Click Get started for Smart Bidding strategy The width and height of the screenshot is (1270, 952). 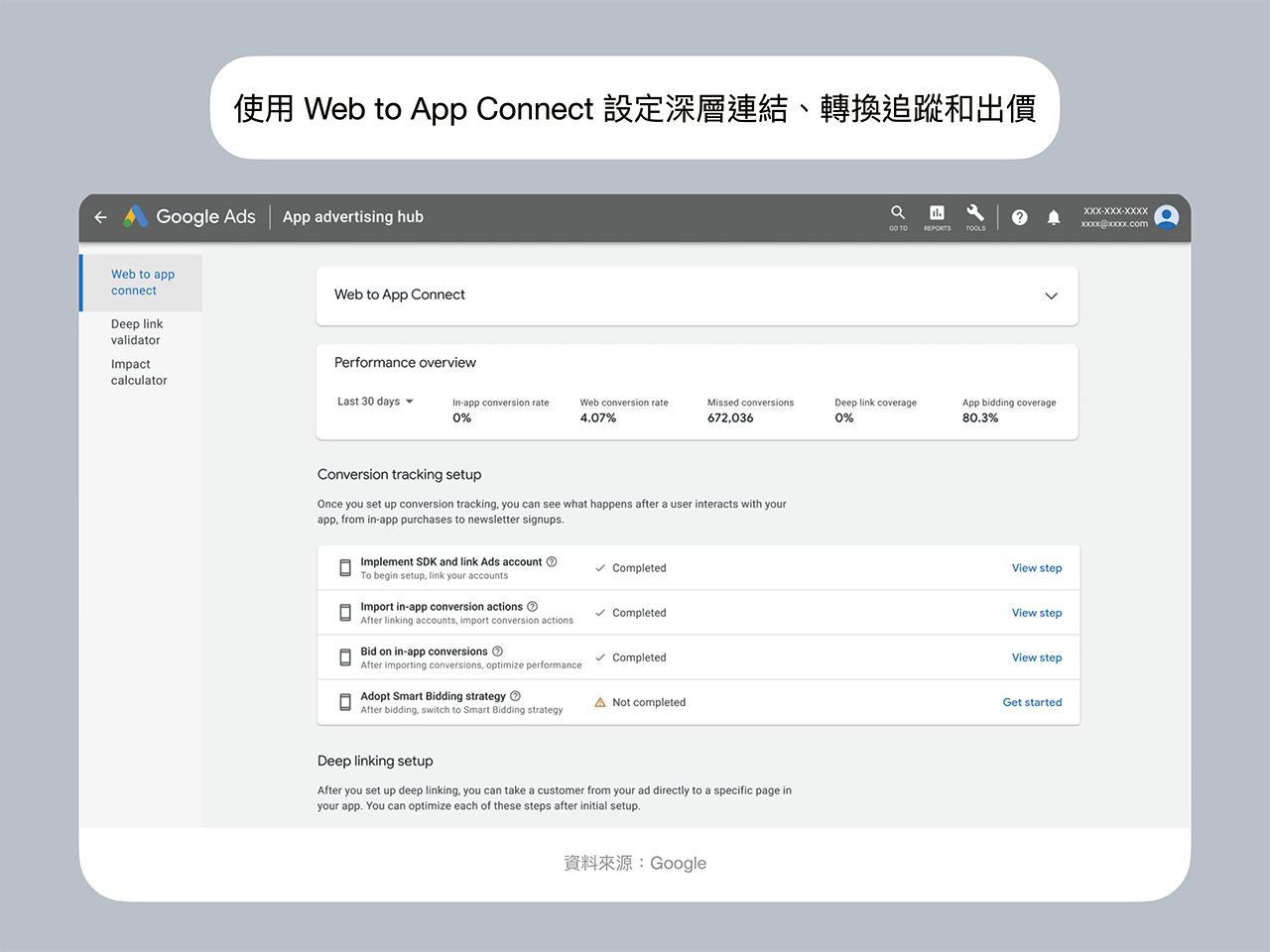point(1032,702)
